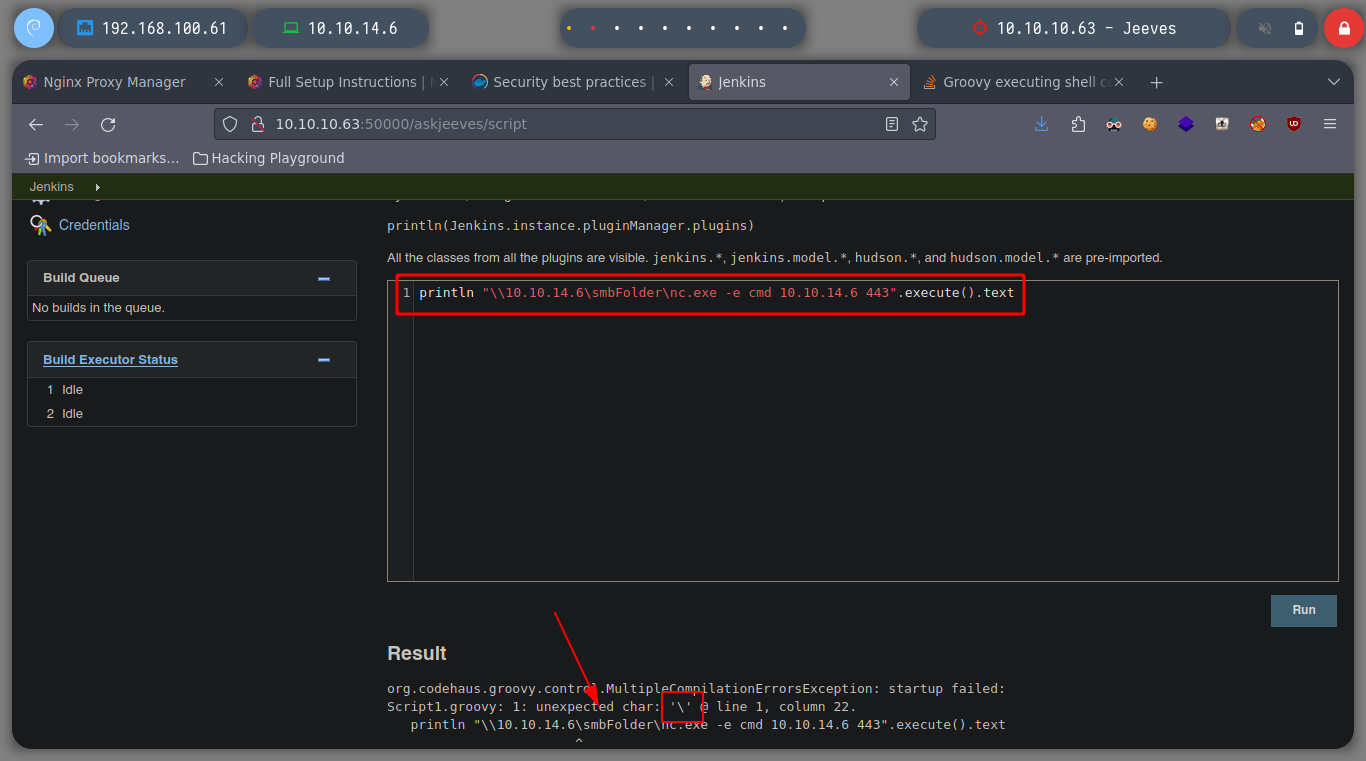The width and height of the screenshot is (1366, 761).
Task: Click the Debian menu launcher icon
Action: pos(34,28)
